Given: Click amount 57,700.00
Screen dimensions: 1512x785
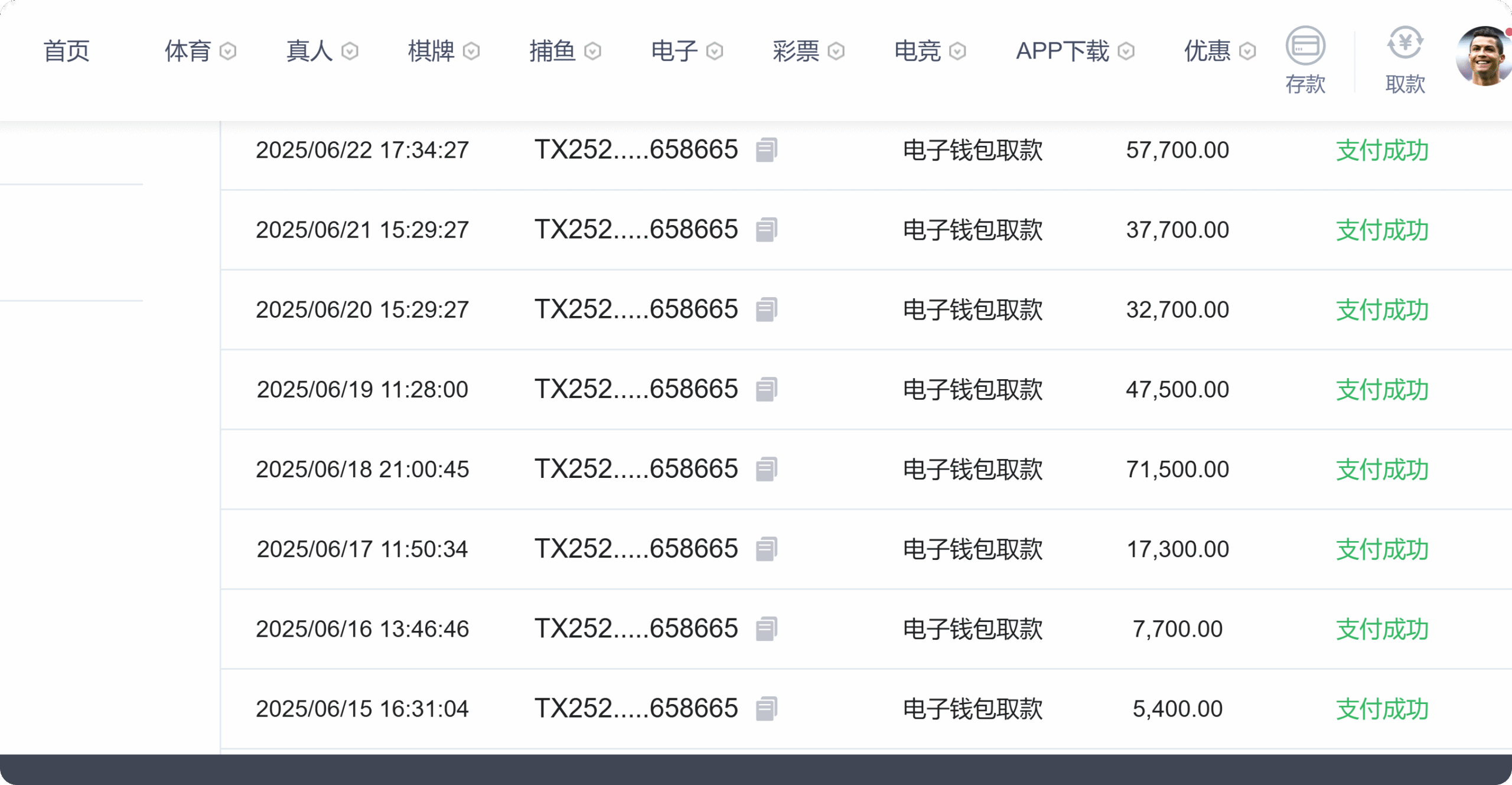Looking at the screenshot, I should [x=1177, y=150].
